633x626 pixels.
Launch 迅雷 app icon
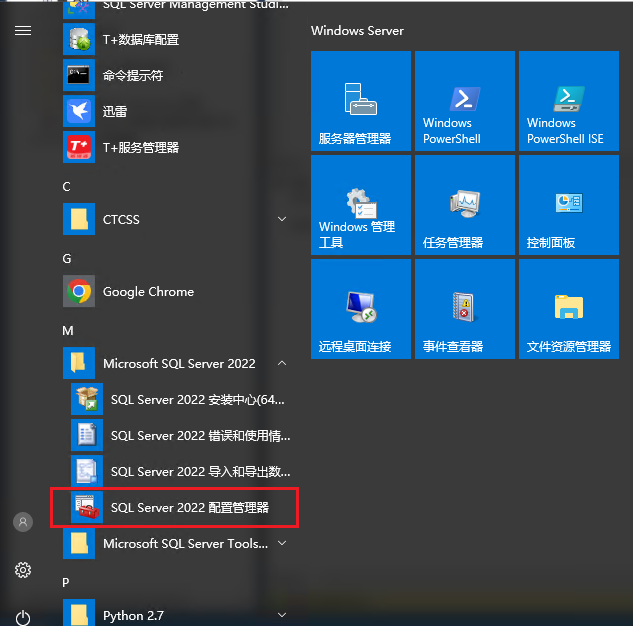tap(79, 111)
